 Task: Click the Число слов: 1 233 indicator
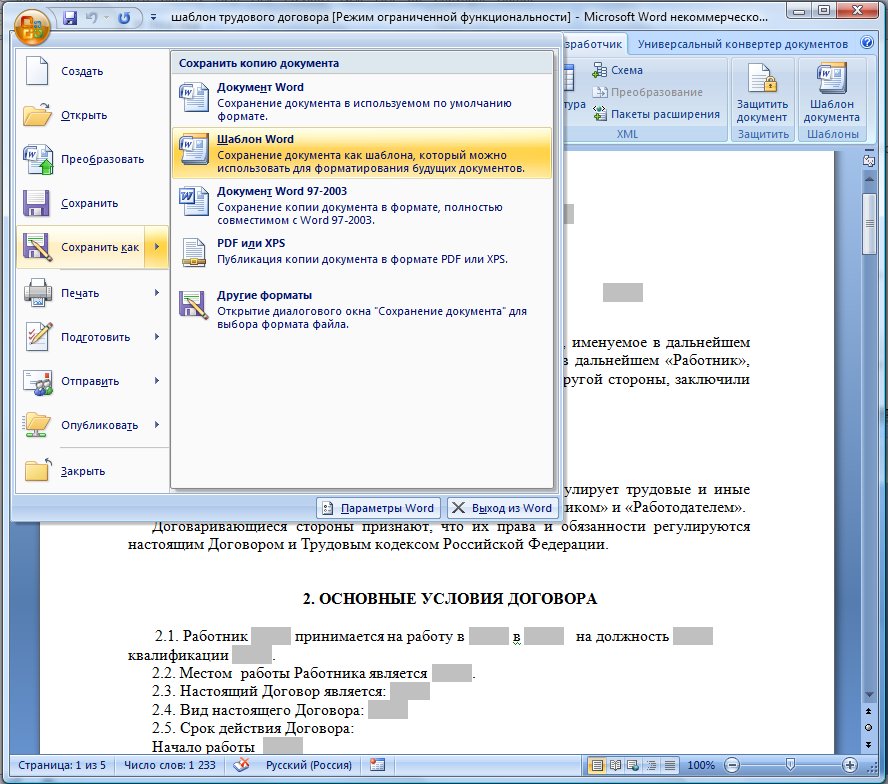pyautogui.click(x=169, y=765)
